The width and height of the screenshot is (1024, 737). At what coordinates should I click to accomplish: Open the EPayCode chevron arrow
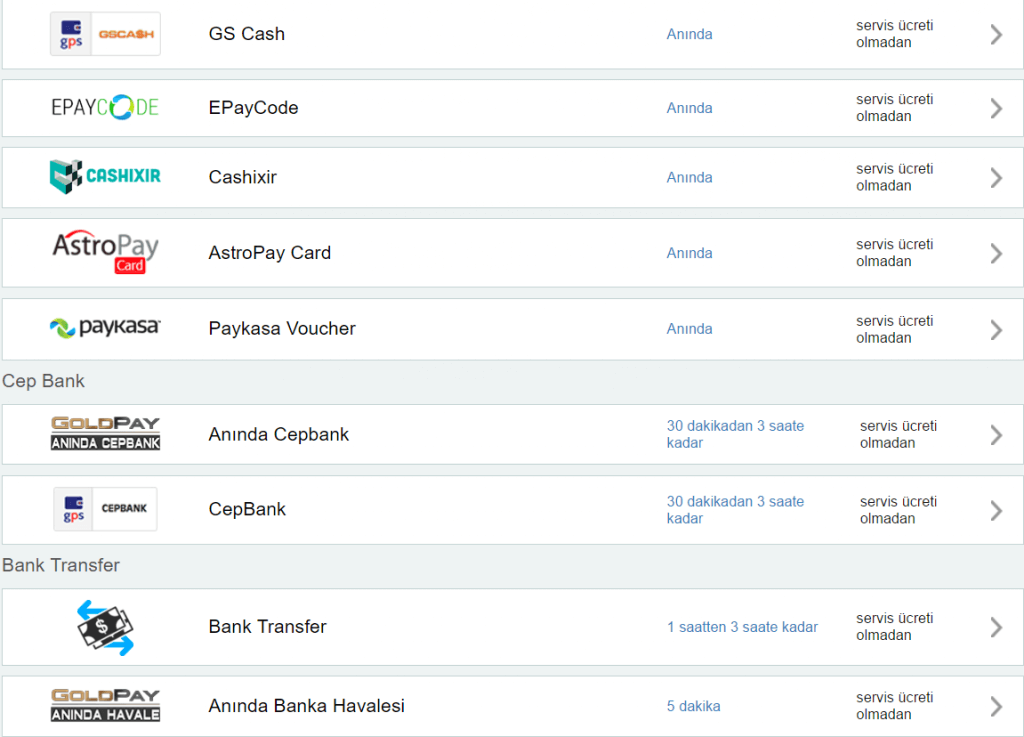click(x=996, y=108)
